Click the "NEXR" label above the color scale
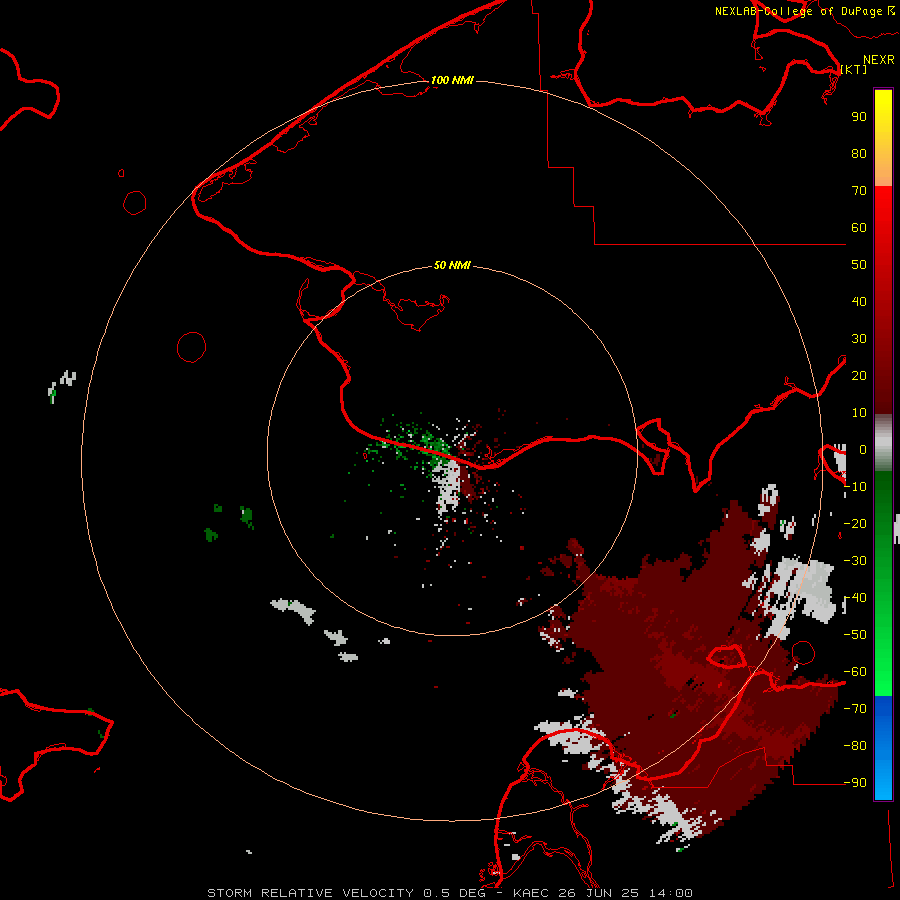 coord(879,60)
